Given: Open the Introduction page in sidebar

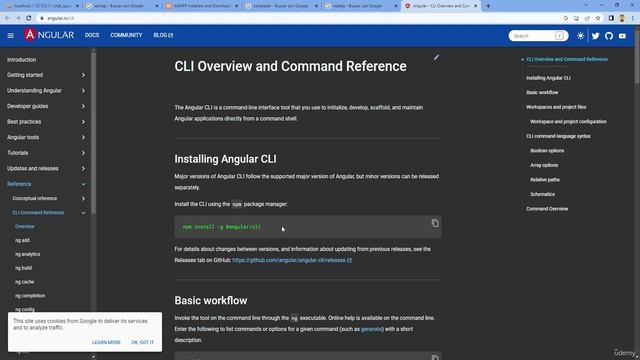Looking at the screenshot, I should tap(22, 60).
